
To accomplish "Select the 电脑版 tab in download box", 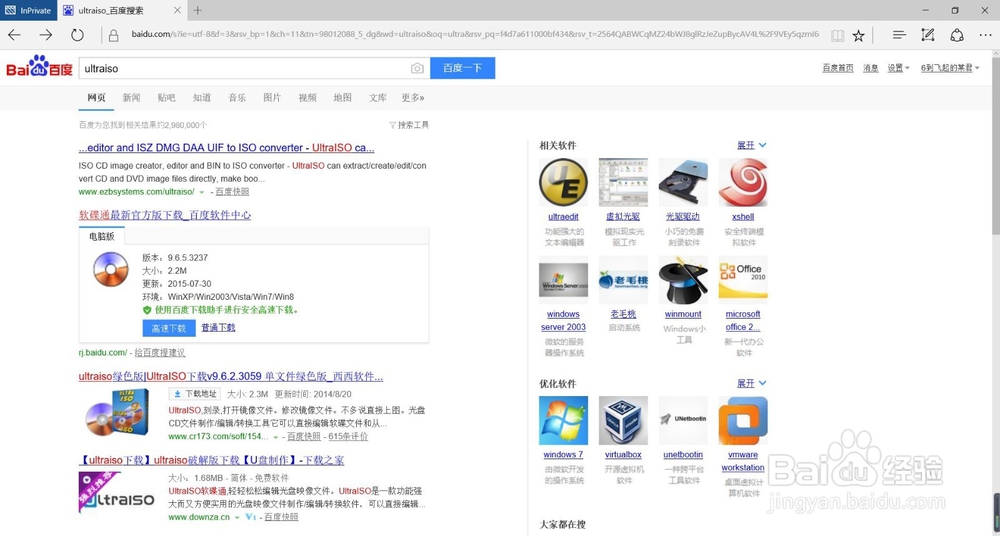I will [102, 236].
